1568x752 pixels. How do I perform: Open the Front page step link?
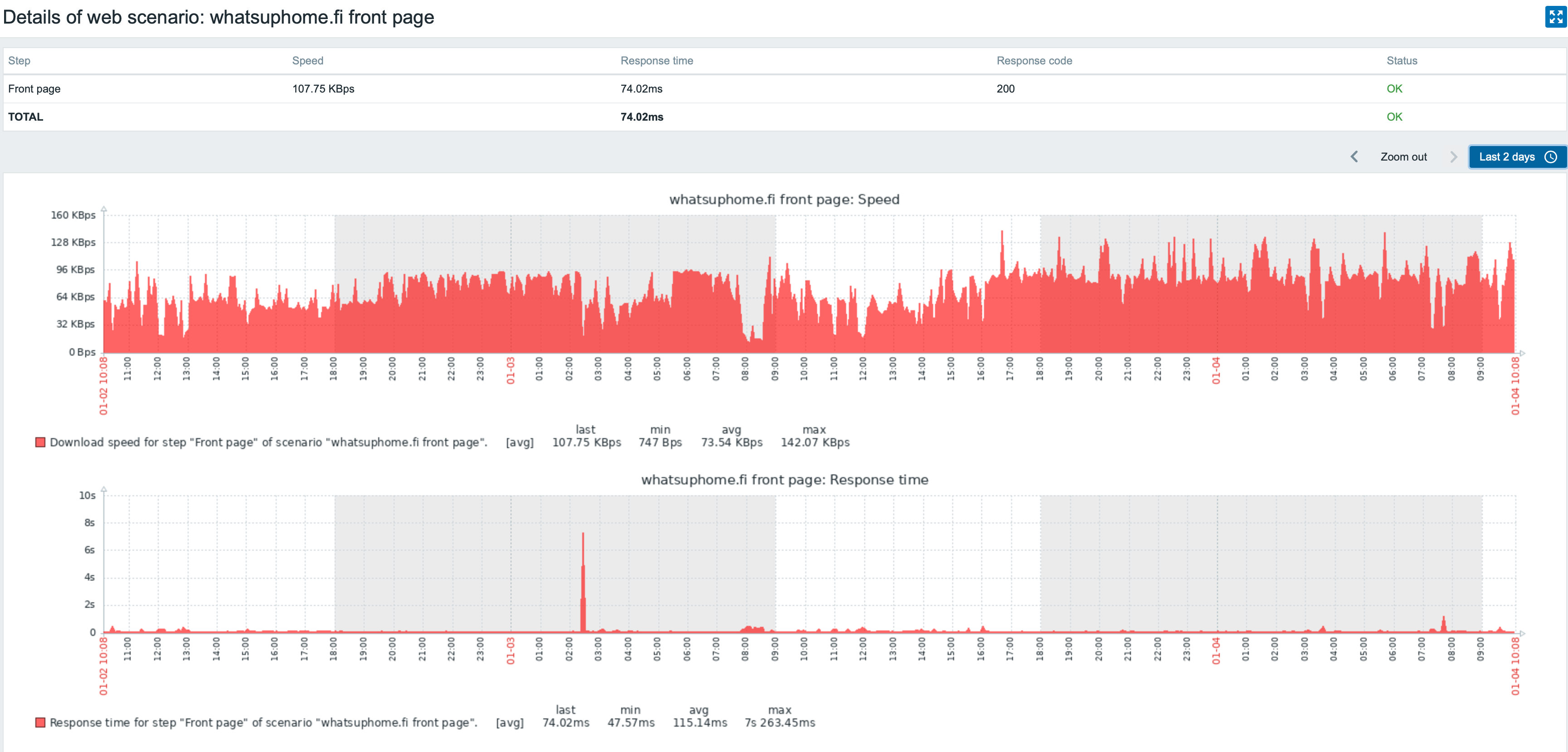coord(34,88)
